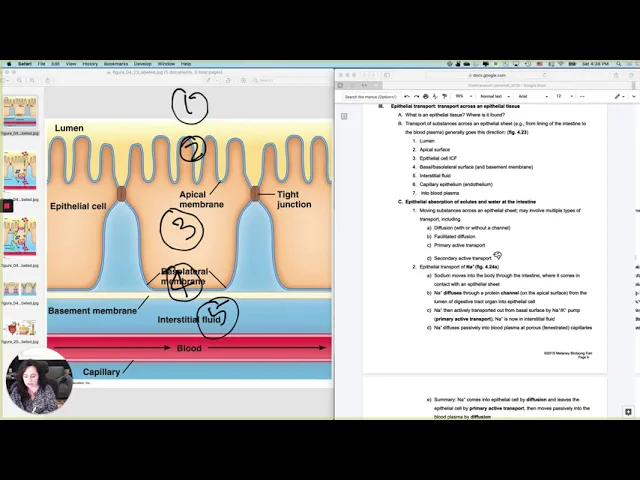Screen dimensions: 640x480
Task: Click the menu bar clock
Action: [x=595, y=64]
